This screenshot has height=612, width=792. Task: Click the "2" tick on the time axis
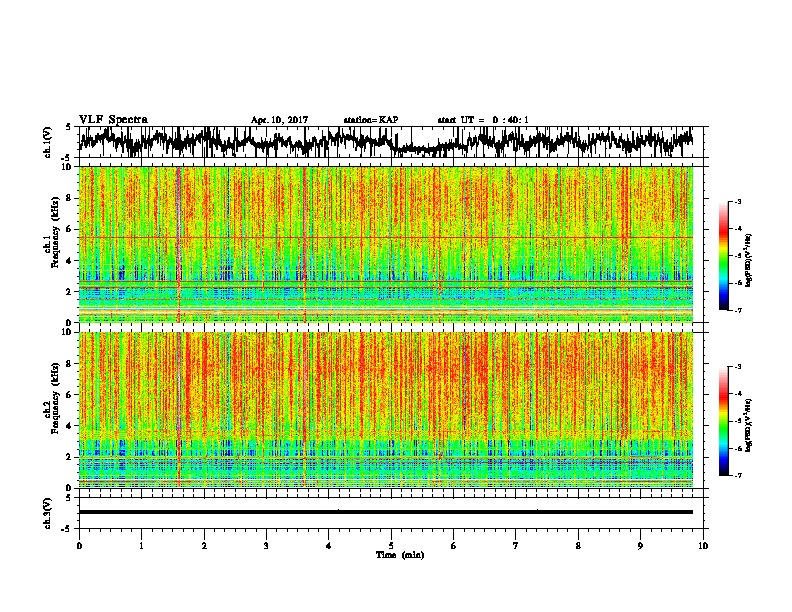[x=204, y=546]
